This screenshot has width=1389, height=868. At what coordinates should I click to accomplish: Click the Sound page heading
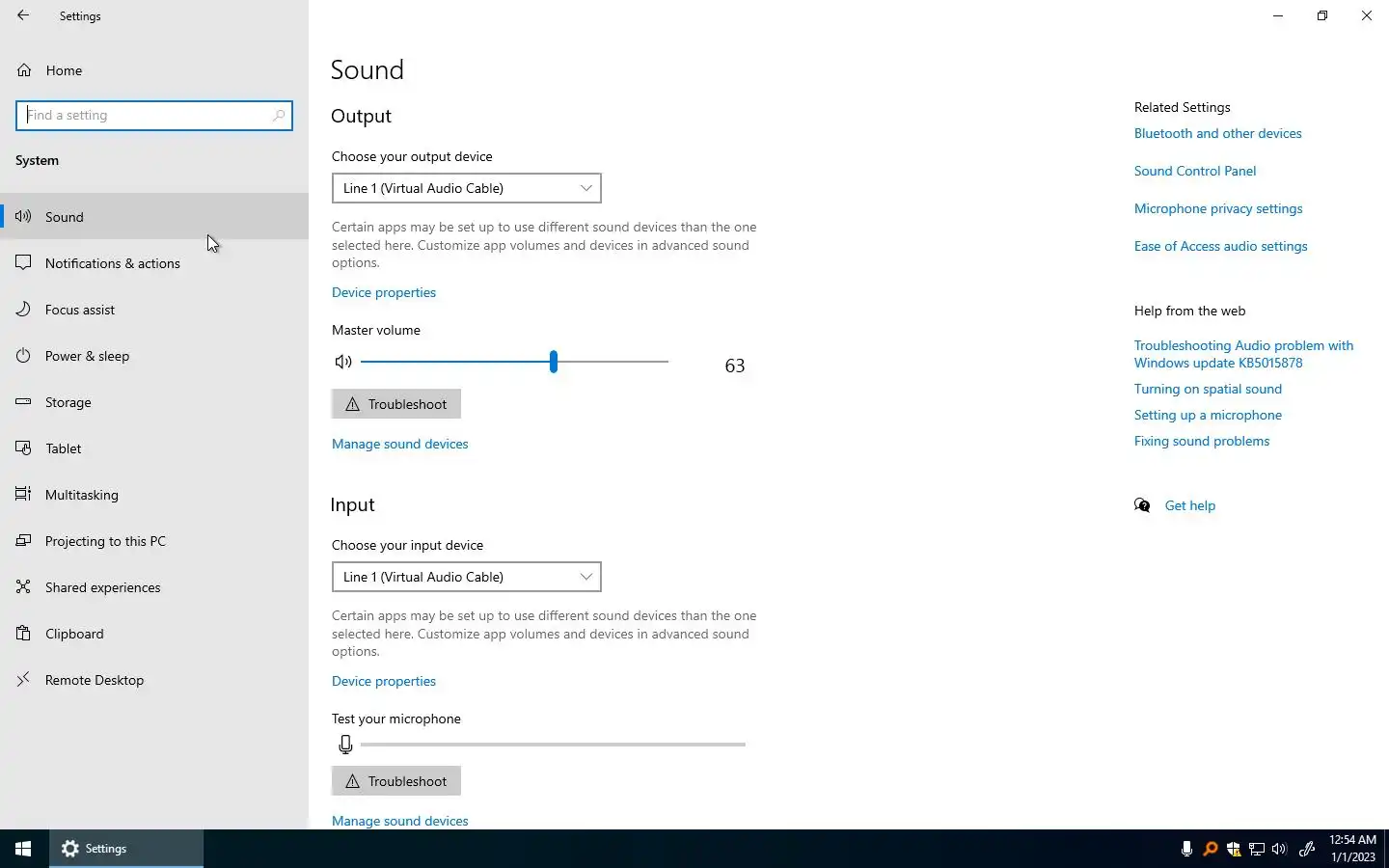[x=368, y=69]
